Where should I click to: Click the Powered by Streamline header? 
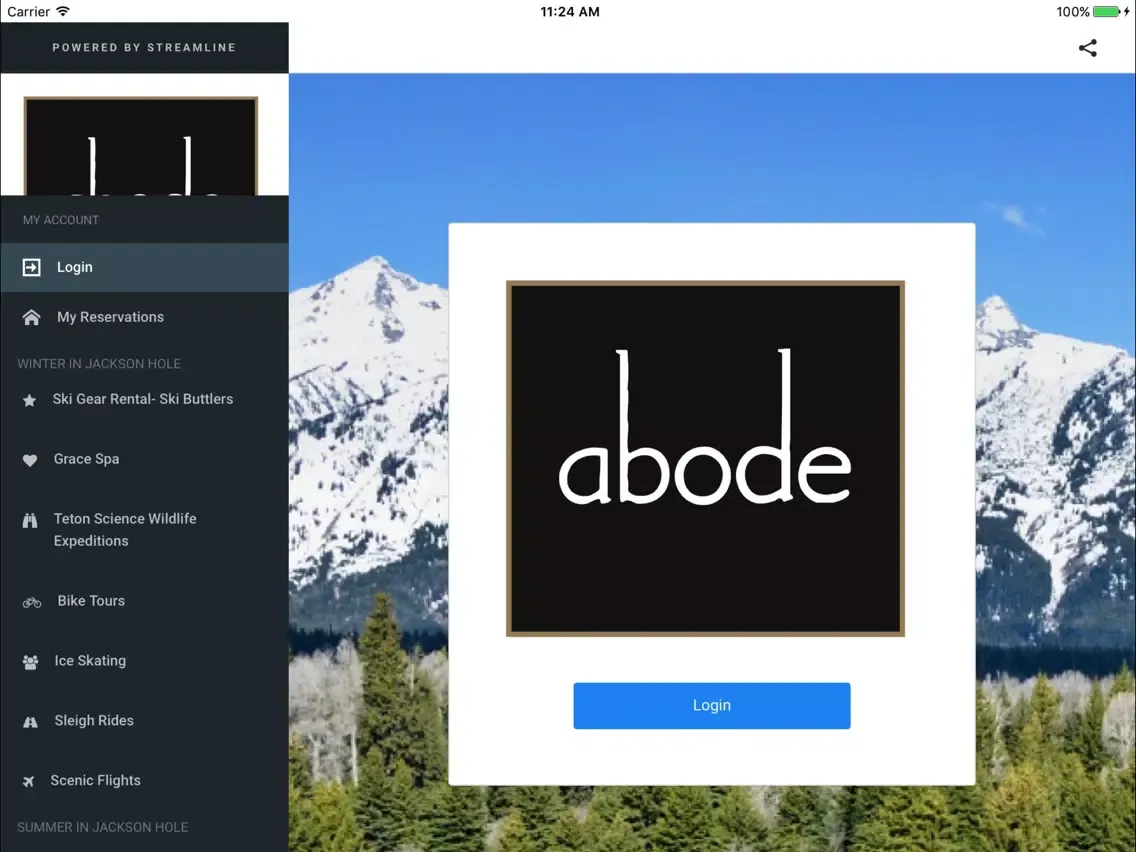(144, 47)
